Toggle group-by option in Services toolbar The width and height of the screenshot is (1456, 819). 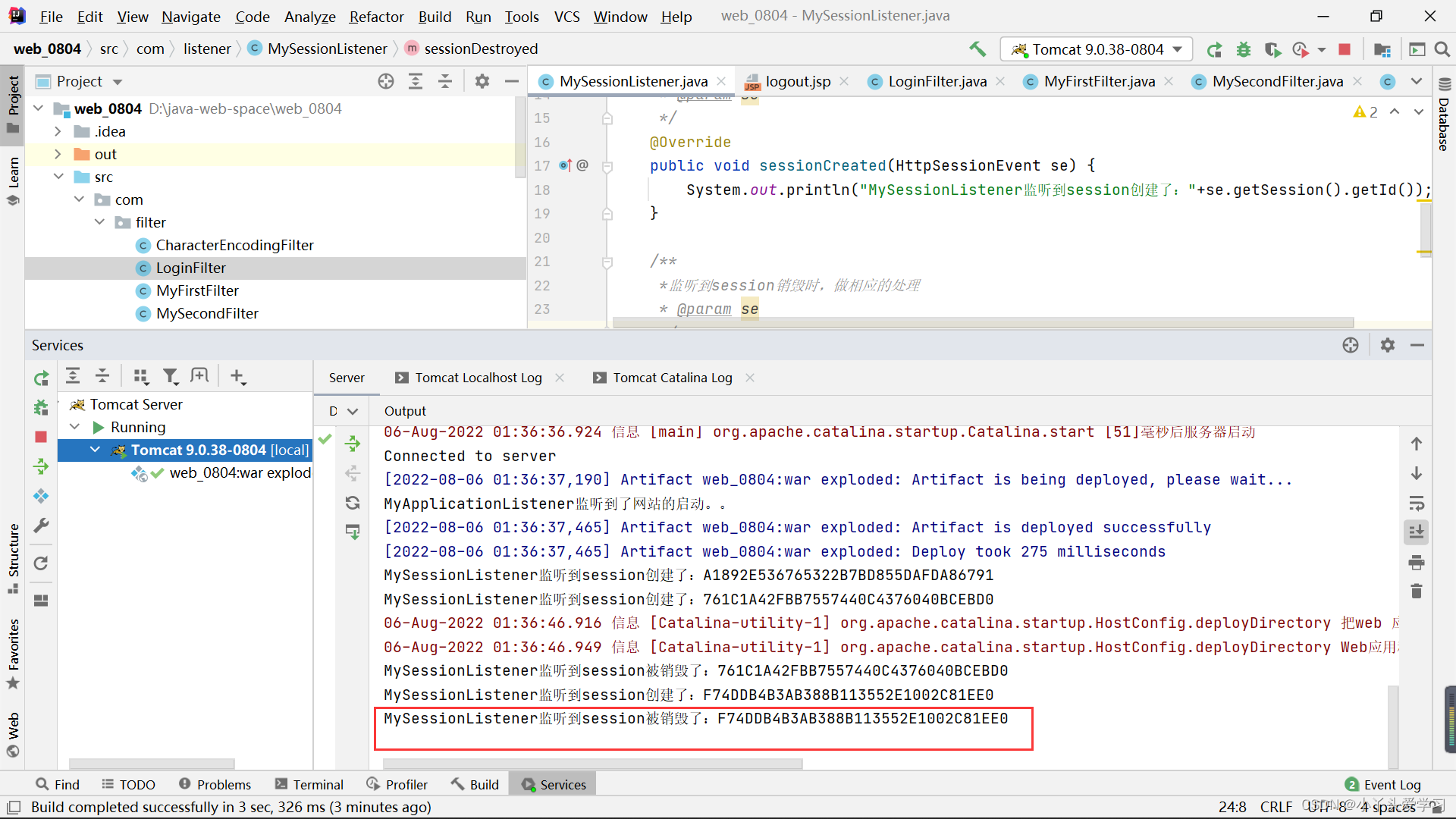(140, 376)
